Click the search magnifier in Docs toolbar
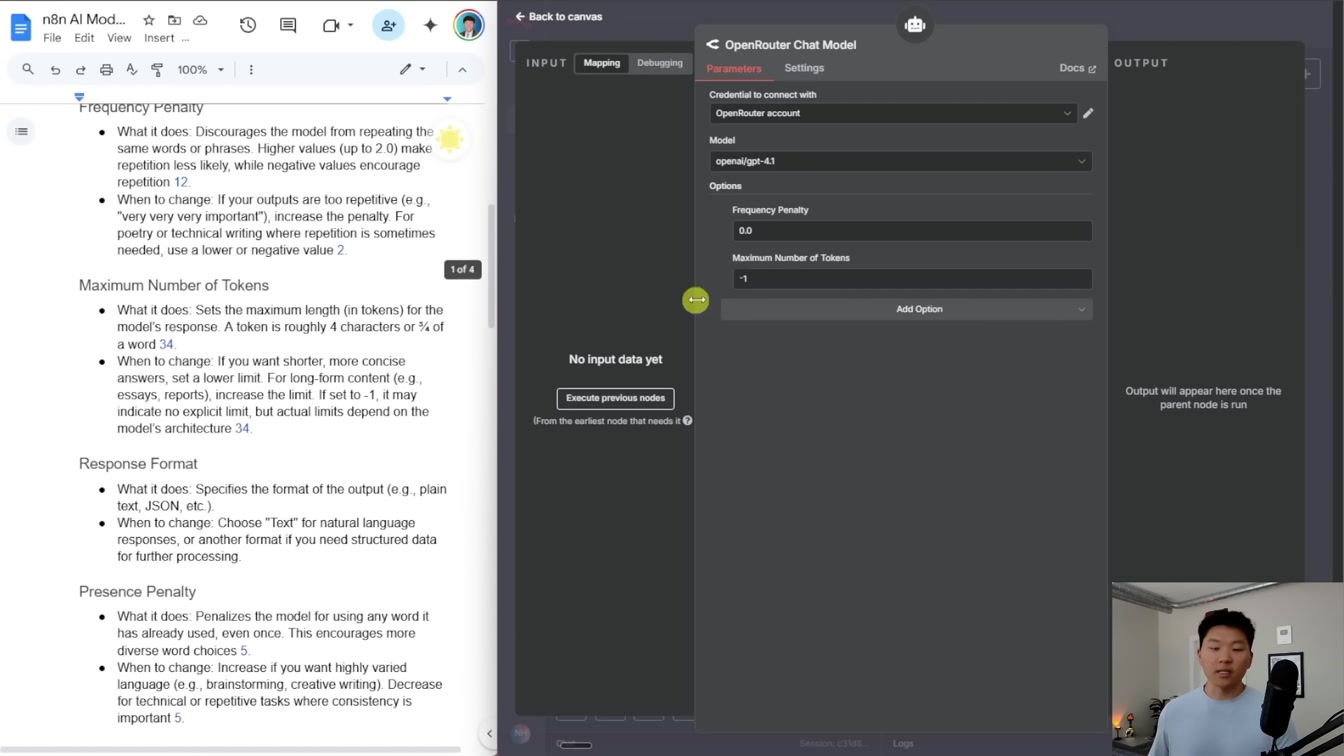This screenshot has height=756, width=1344. 28,70
